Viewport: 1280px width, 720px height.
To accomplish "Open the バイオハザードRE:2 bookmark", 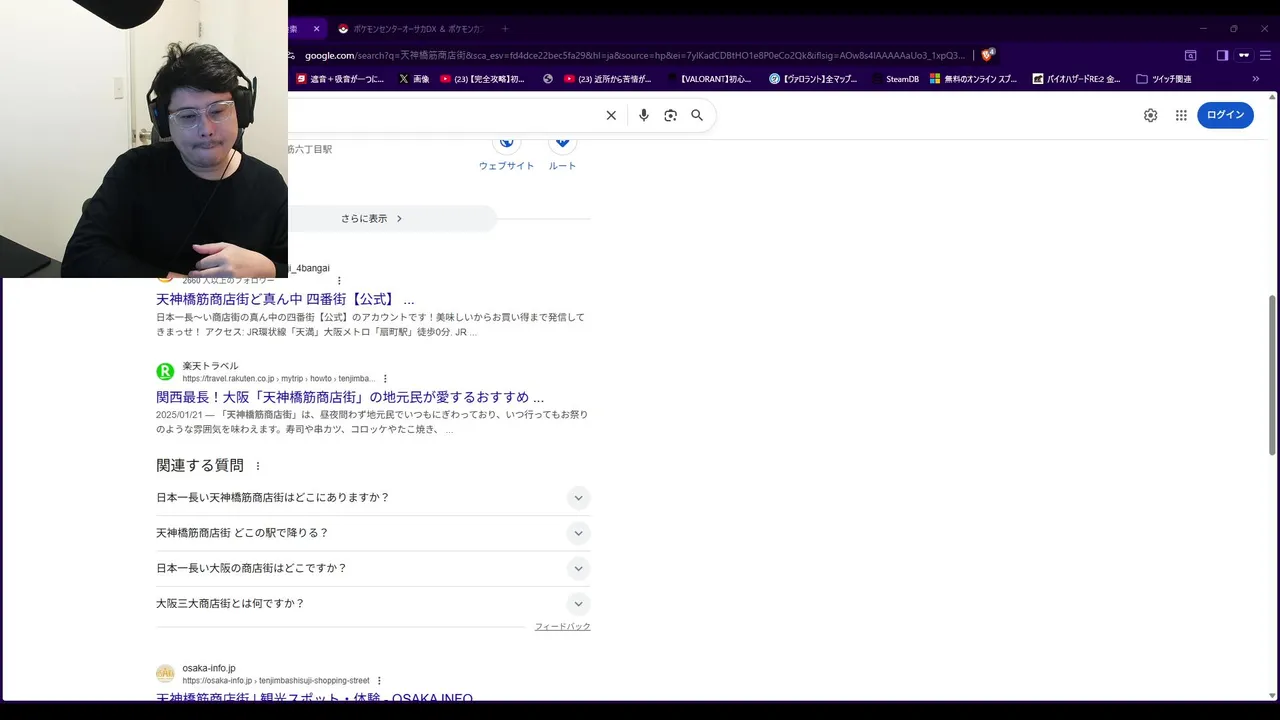I will [1076, 79].
